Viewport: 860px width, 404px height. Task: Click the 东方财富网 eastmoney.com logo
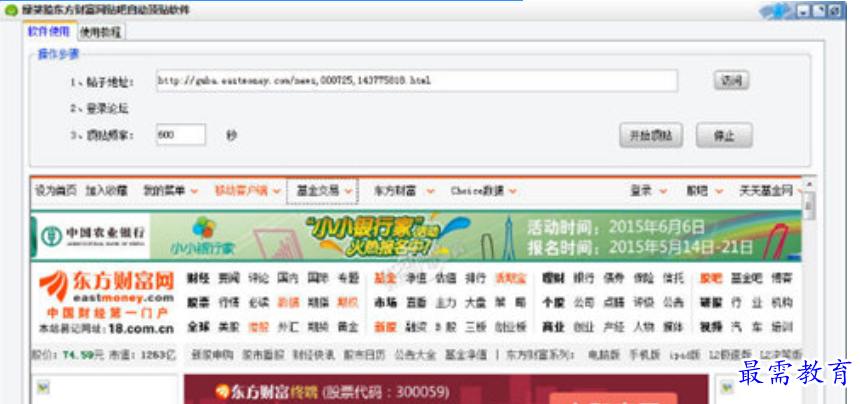pos(106,287)
